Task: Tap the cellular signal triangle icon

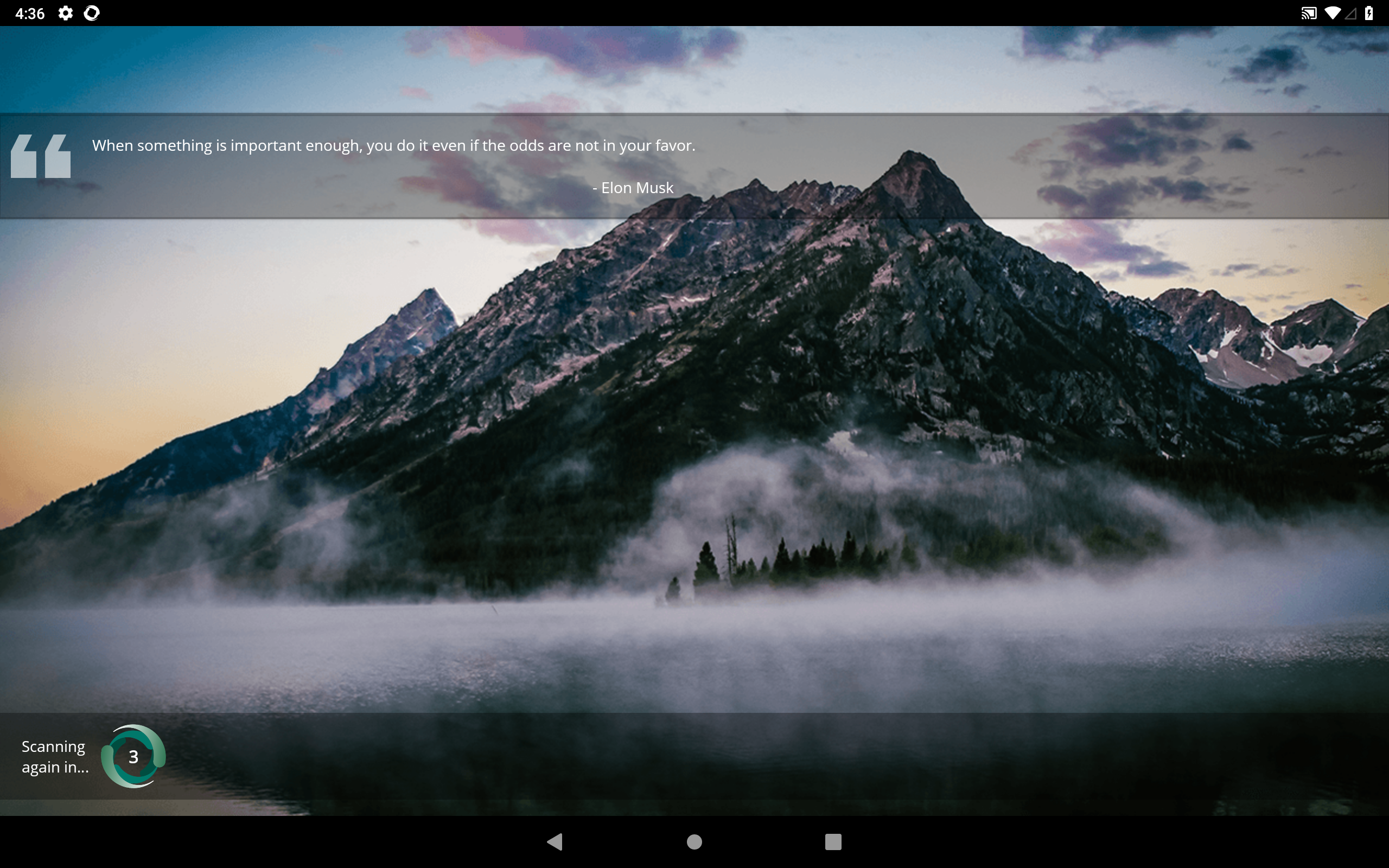Action: coord(1350,13)
